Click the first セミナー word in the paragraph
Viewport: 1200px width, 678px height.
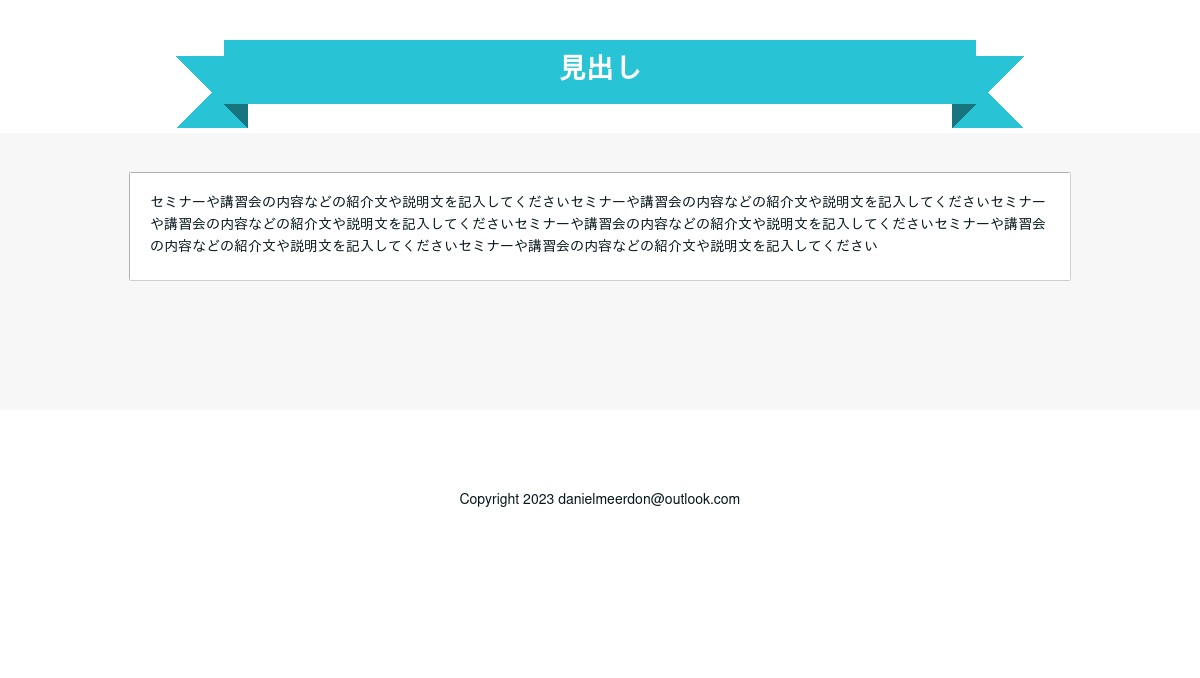tap(178, 202)
